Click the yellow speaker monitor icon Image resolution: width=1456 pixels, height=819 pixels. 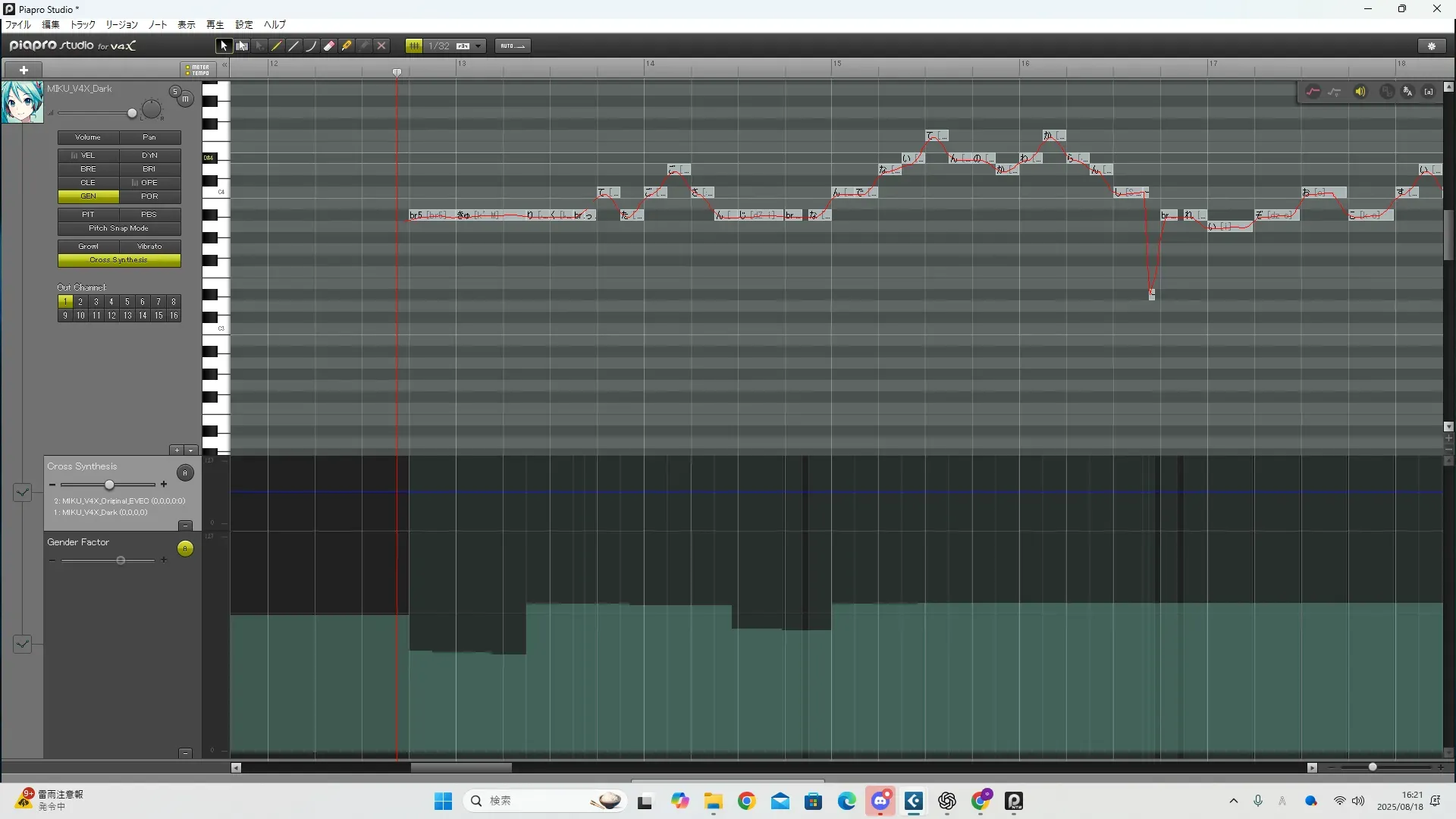1360,92
